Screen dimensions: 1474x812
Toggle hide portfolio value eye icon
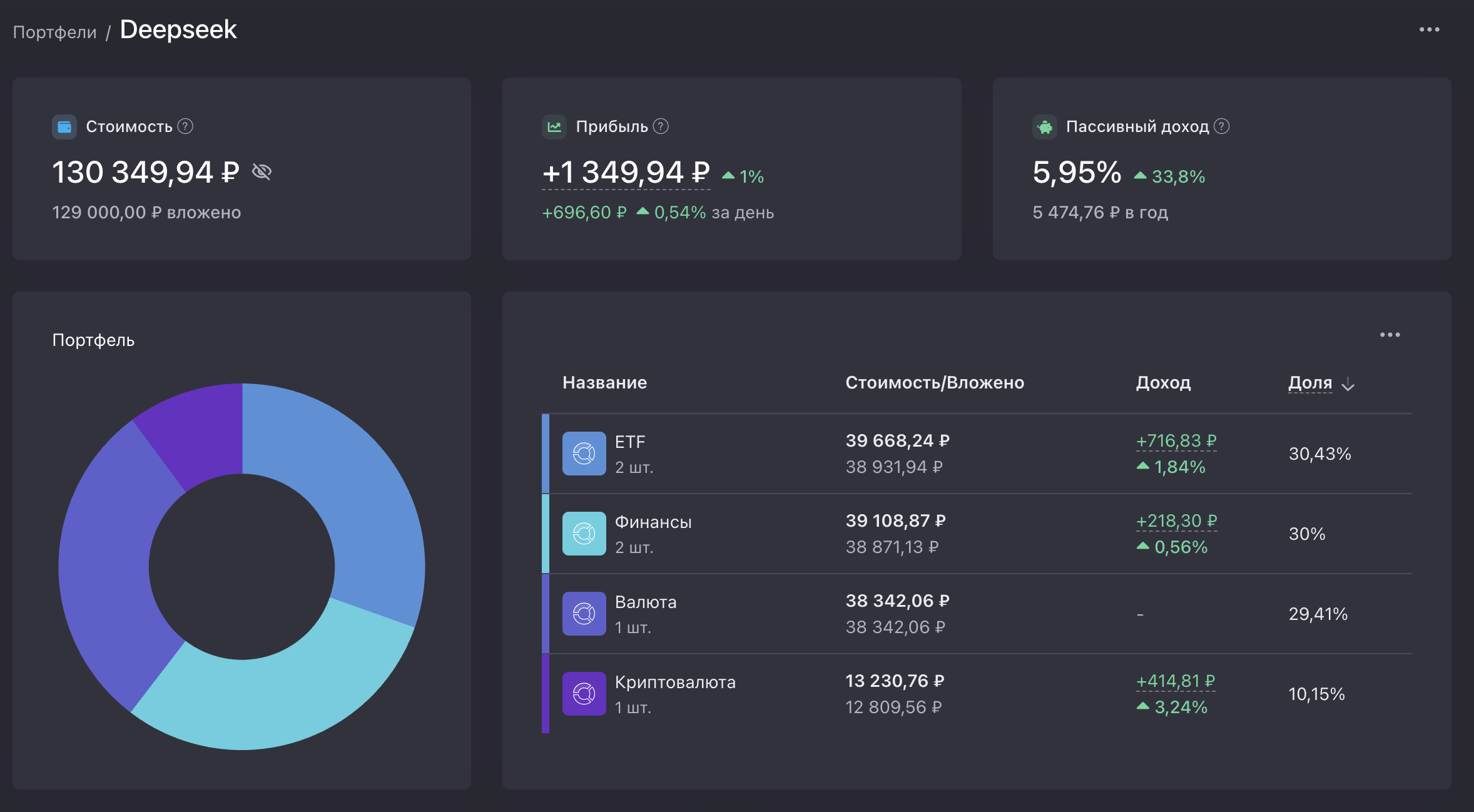[x=262, y=171]
